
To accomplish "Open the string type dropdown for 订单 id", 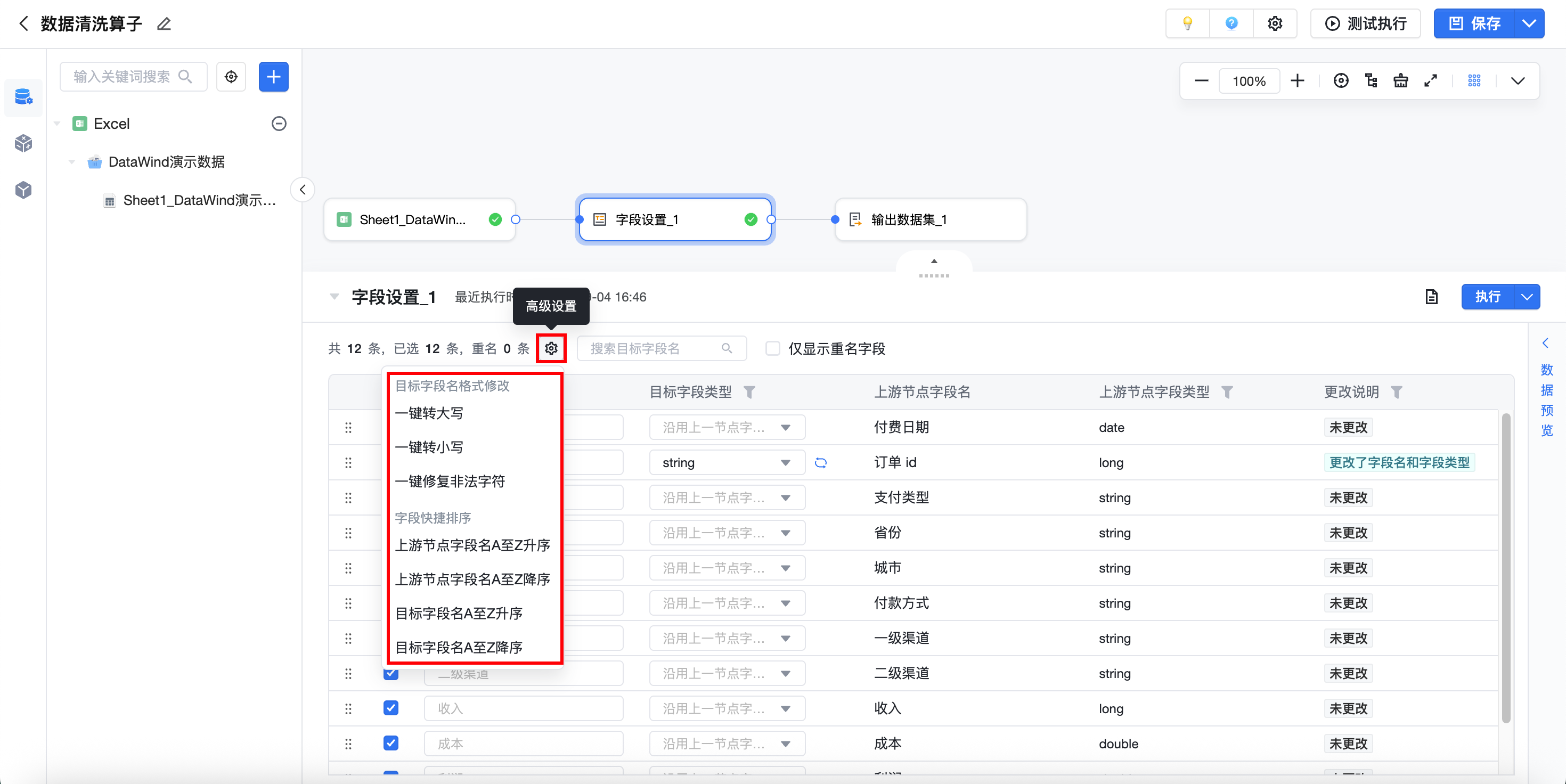I will [727, 463].
